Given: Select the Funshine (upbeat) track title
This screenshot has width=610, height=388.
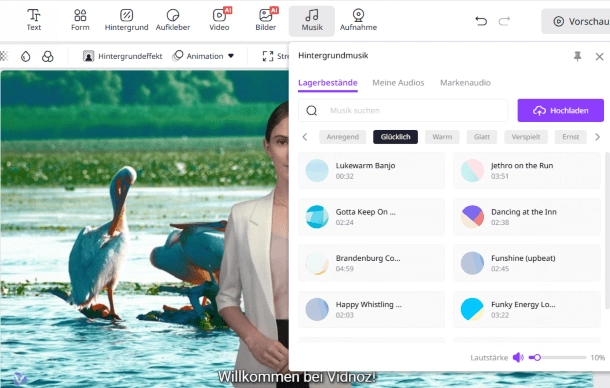Looking at the screenshot, I should coord(523,258).
